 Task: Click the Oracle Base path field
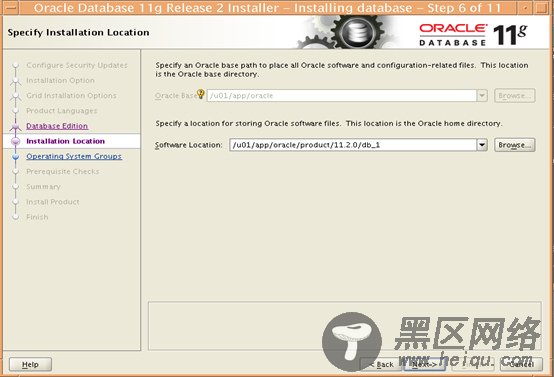[342, 95]
